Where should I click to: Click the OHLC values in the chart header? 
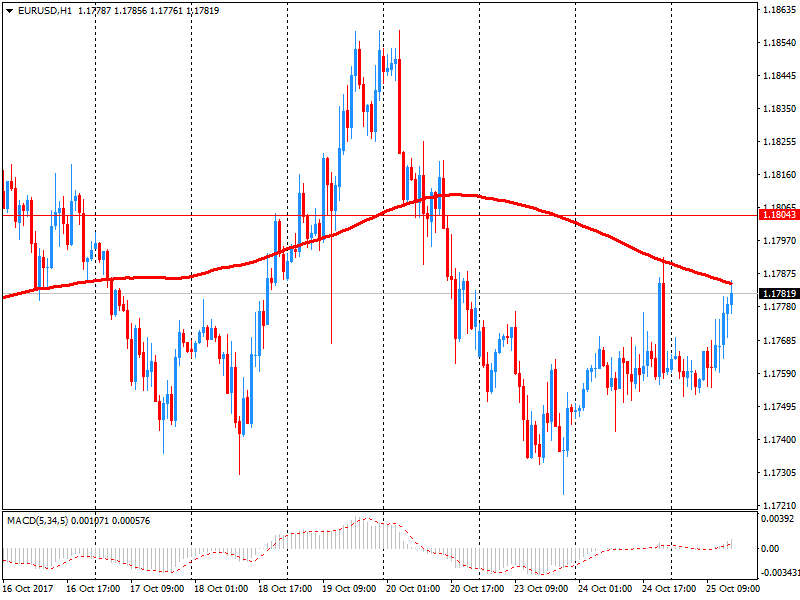pos(148,11)
